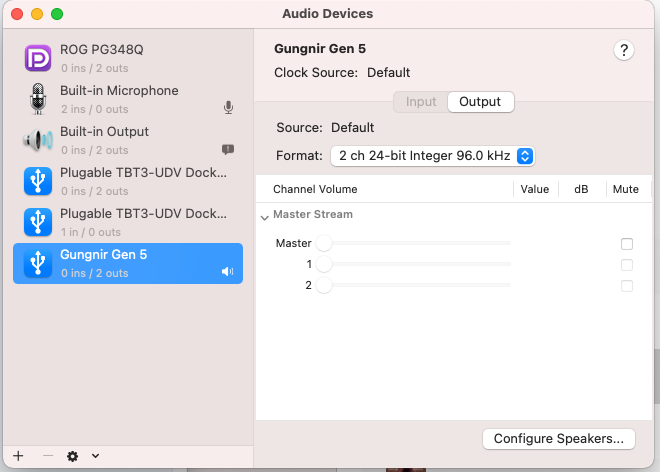Click USB icon of Plugable Dock 0 ins / 2 outs

(x=38, y=181)
